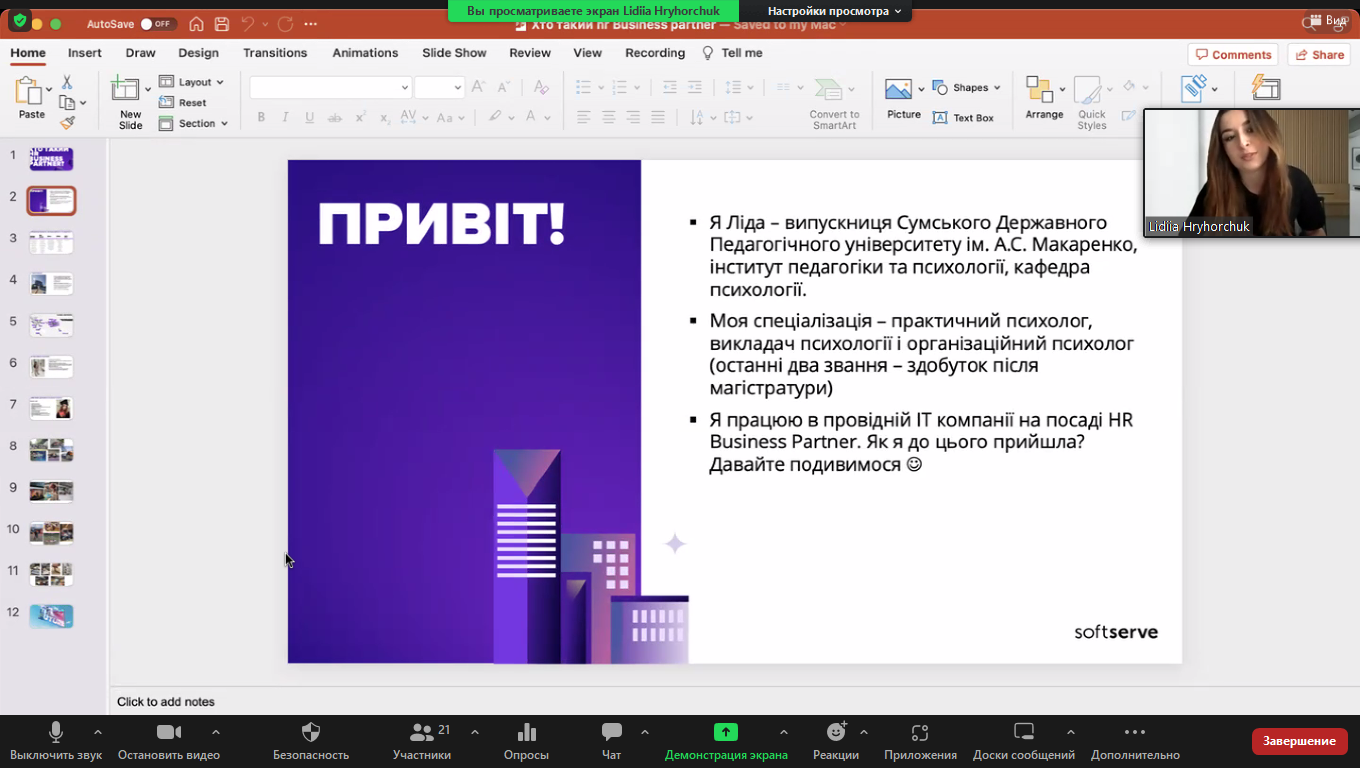The height and width of the screenshot is (768, 1360).
Task: Open the text highlight color dropdown
Action: click(510, 117)
